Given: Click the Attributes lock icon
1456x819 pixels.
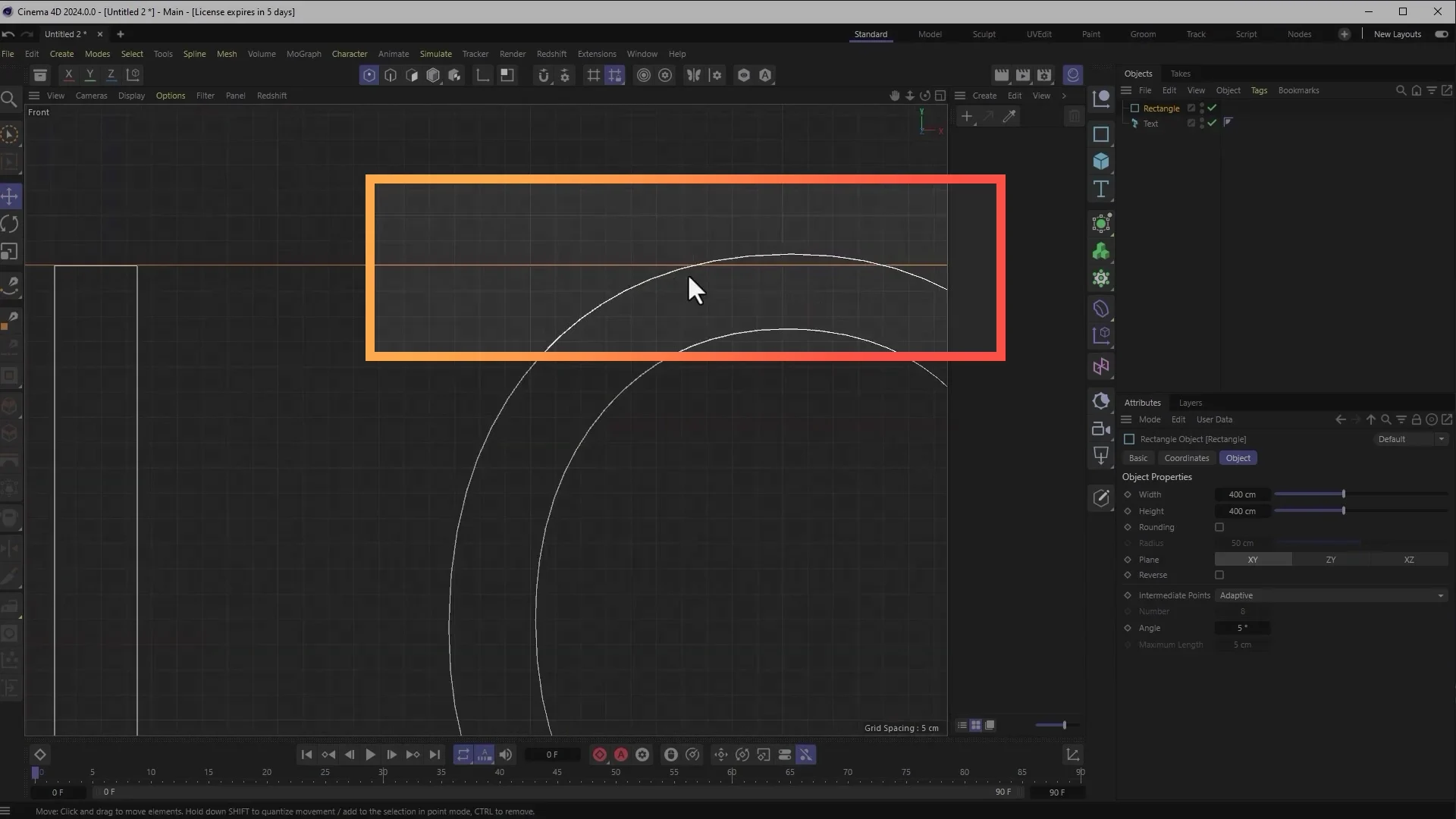Looking at the screenshot, I should [x=1416, y=419].
